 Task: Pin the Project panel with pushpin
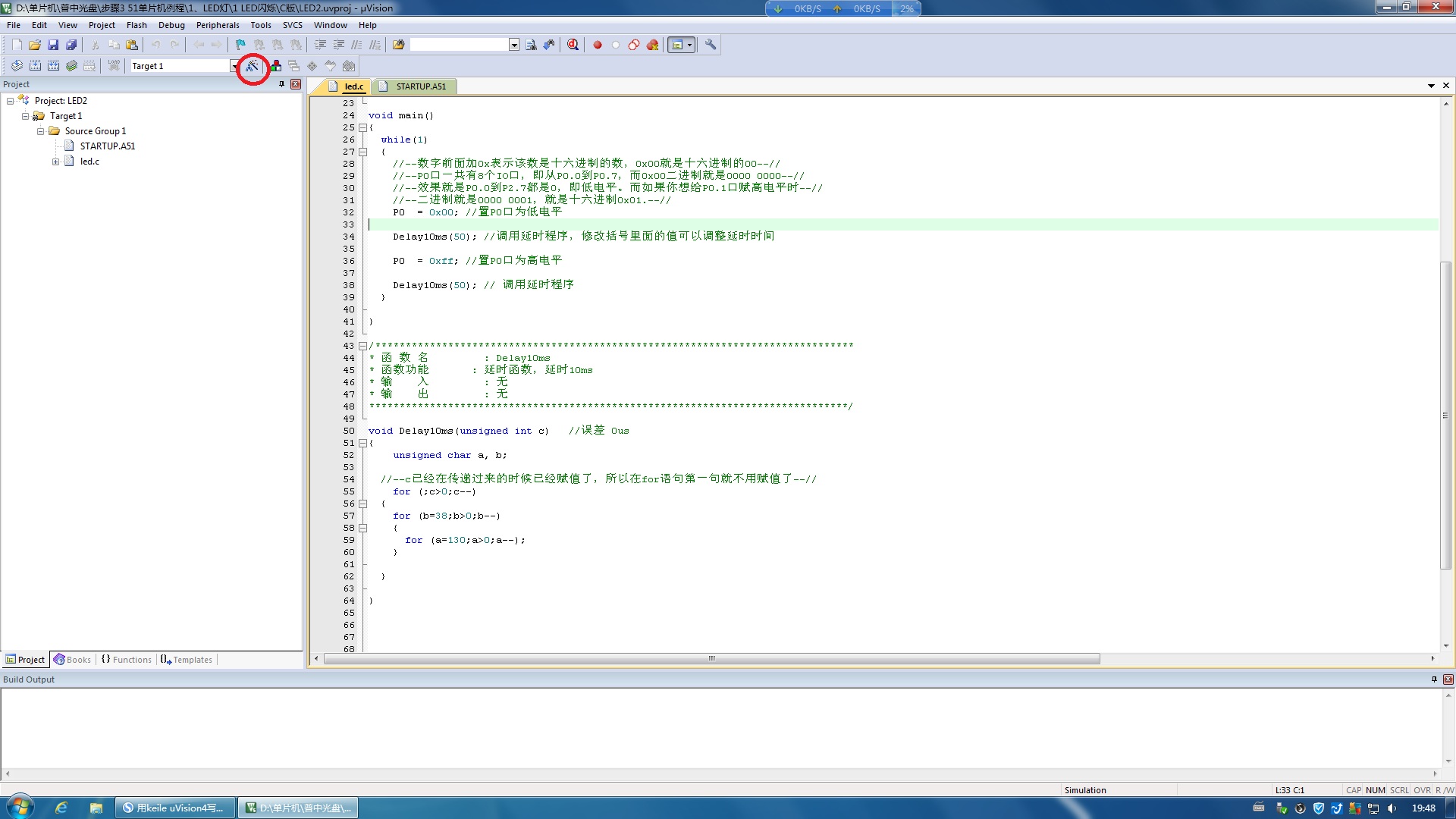click(281, 84)
